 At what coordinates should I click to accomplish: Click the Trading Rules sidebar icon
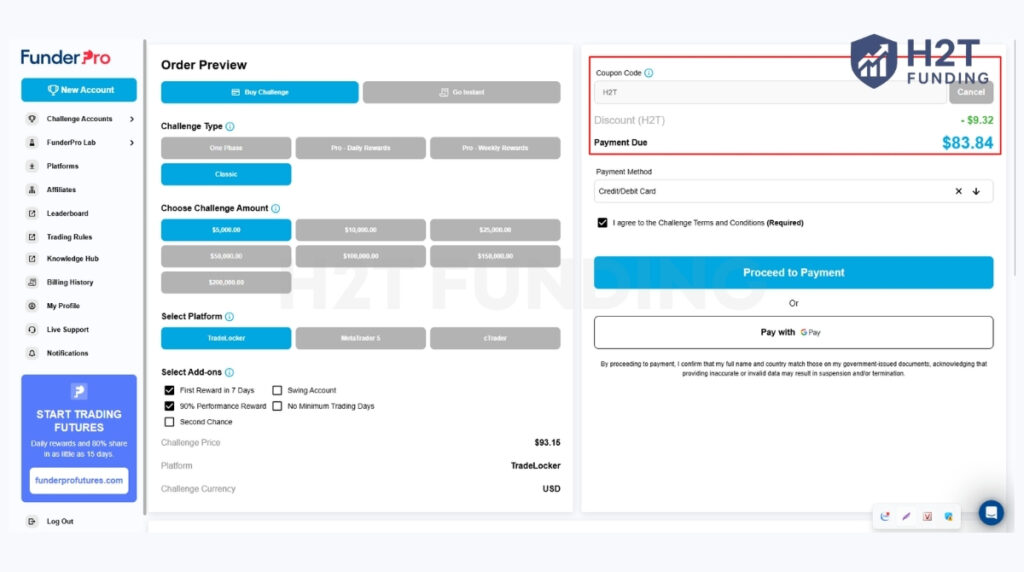pos(31,236)
